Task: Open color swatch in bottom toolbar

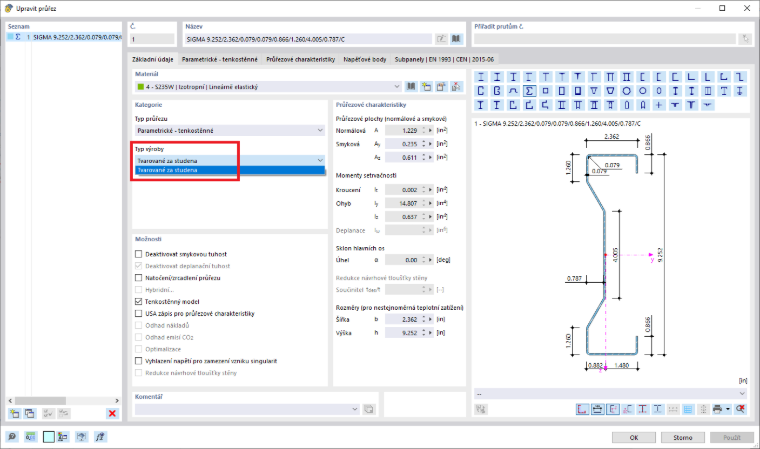Action: (48, 437)
